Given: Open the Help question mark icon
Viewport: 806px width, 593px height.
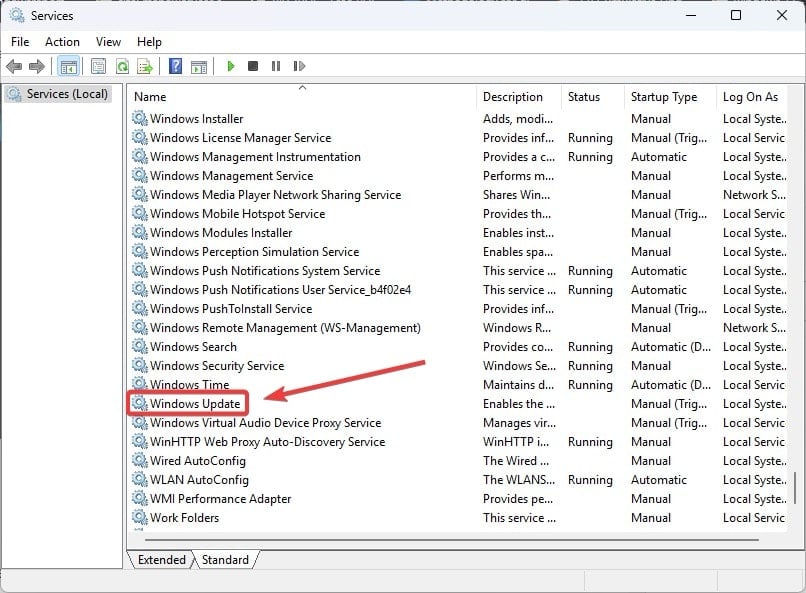Looking at the screenshot, I should click(175, 66).
